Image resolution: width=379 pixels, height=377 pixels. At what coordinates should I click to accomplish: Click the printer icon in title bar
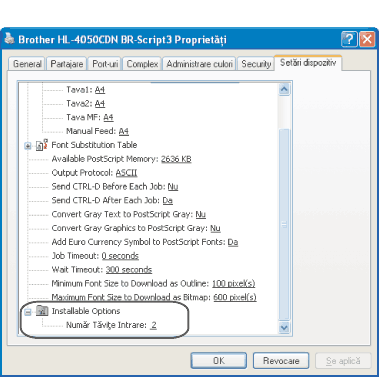pos(9,39)
